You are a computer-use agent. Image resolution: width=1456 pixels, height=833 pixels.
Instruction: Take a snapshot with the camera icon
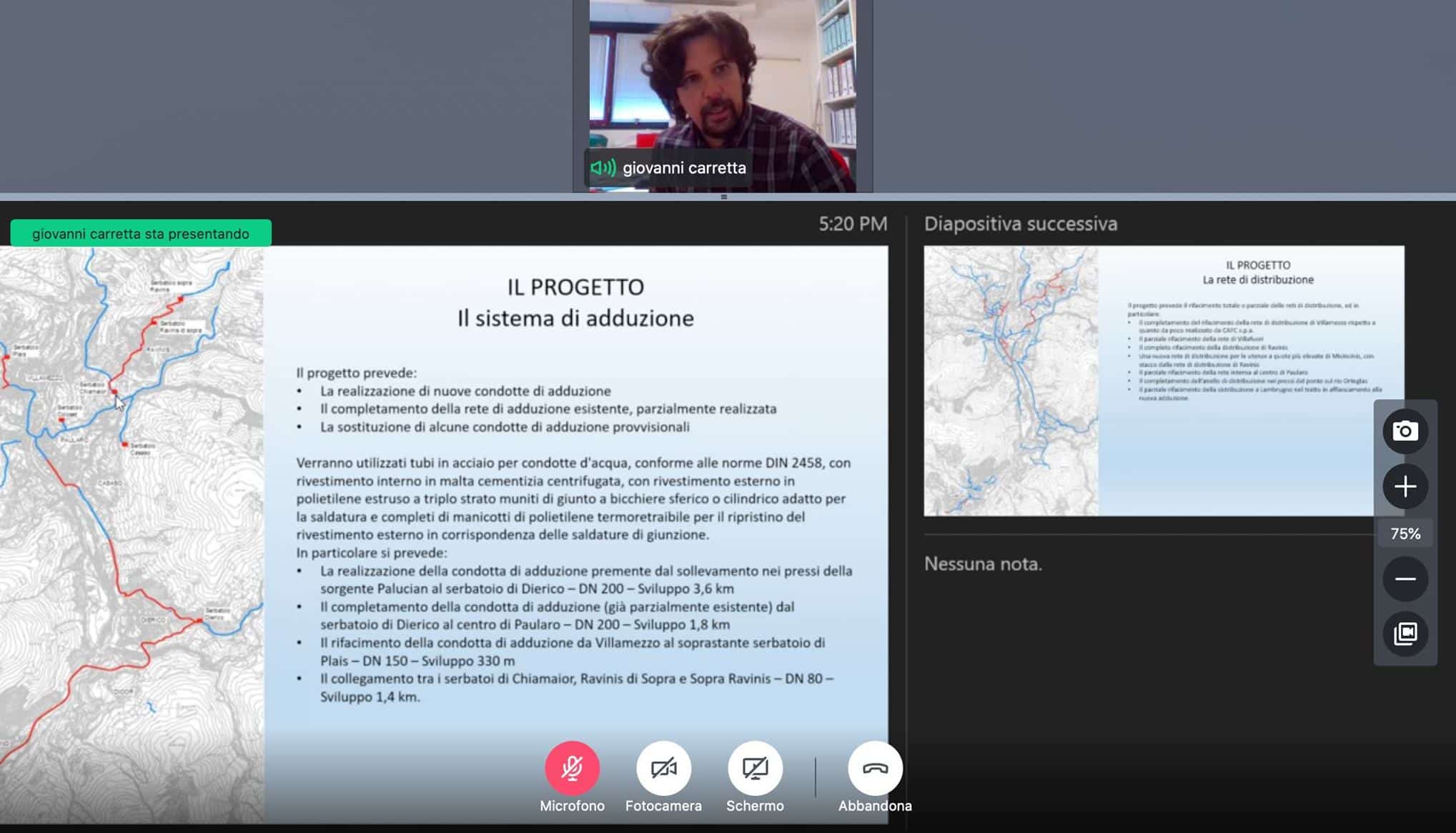[1405, 431]
